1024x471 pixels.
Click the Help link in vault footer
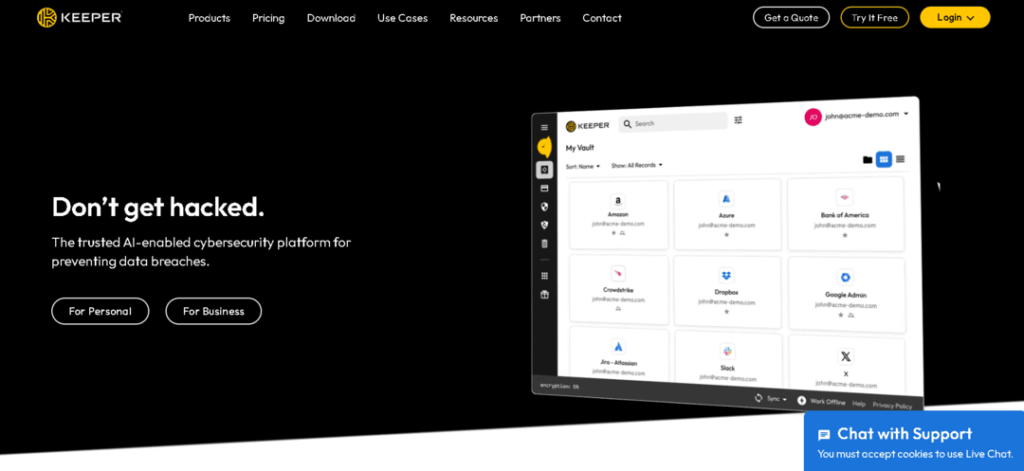(x=859, y=404)
